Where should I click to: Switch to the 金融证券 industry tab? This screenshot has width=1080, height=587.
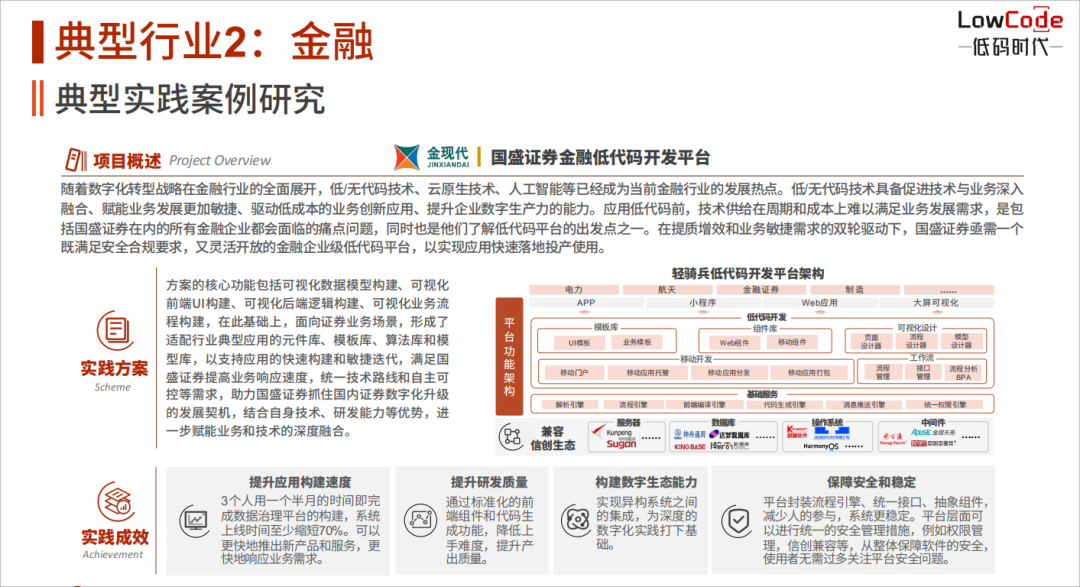tap(761, 288)
